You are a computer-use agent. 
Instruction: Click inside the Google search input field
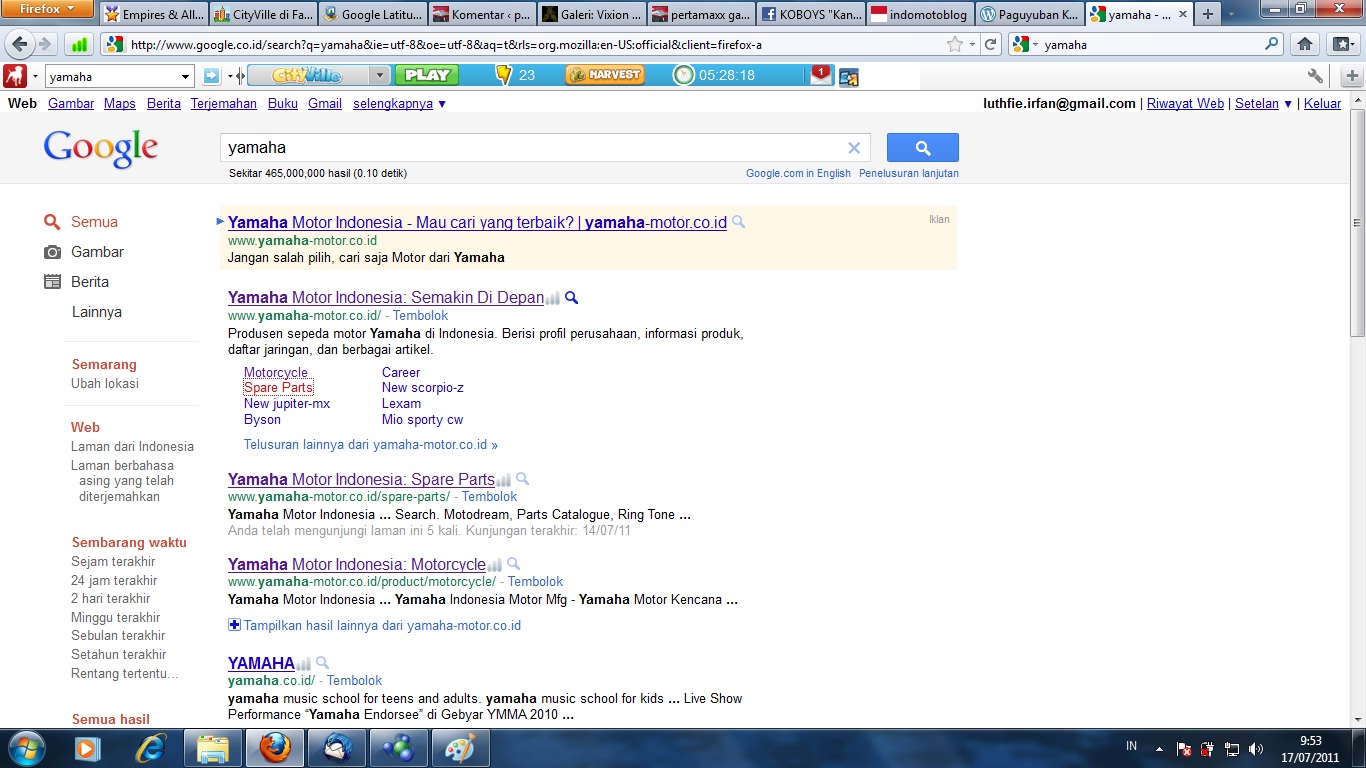(x=530, y=148)
